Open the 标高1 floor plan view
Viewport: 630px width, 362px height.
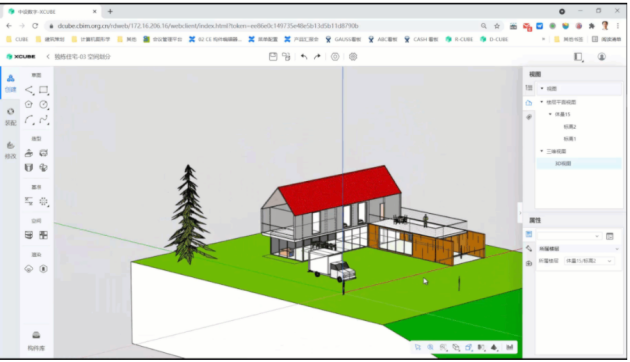click(569, 139)
